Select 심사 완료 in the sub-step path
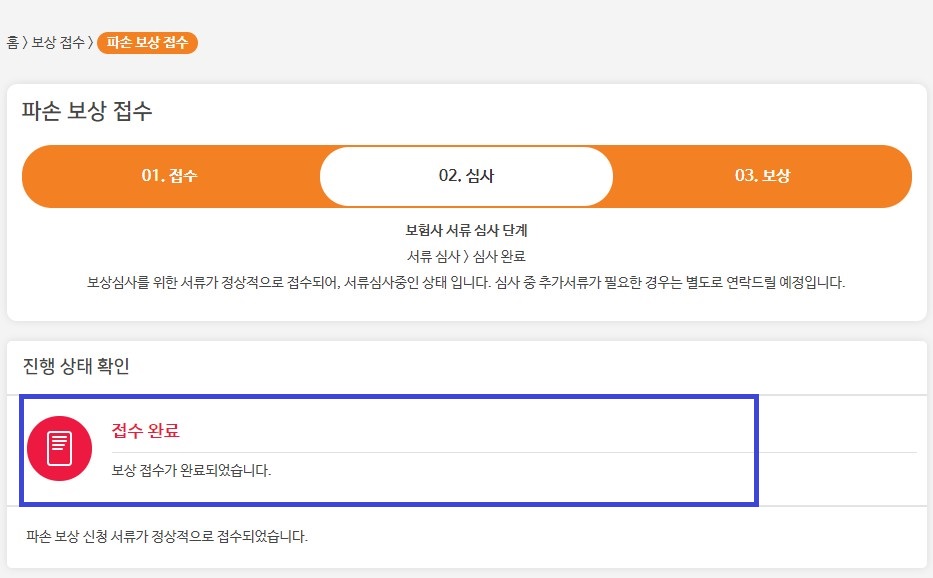933x578 pixels. (499, 257)
